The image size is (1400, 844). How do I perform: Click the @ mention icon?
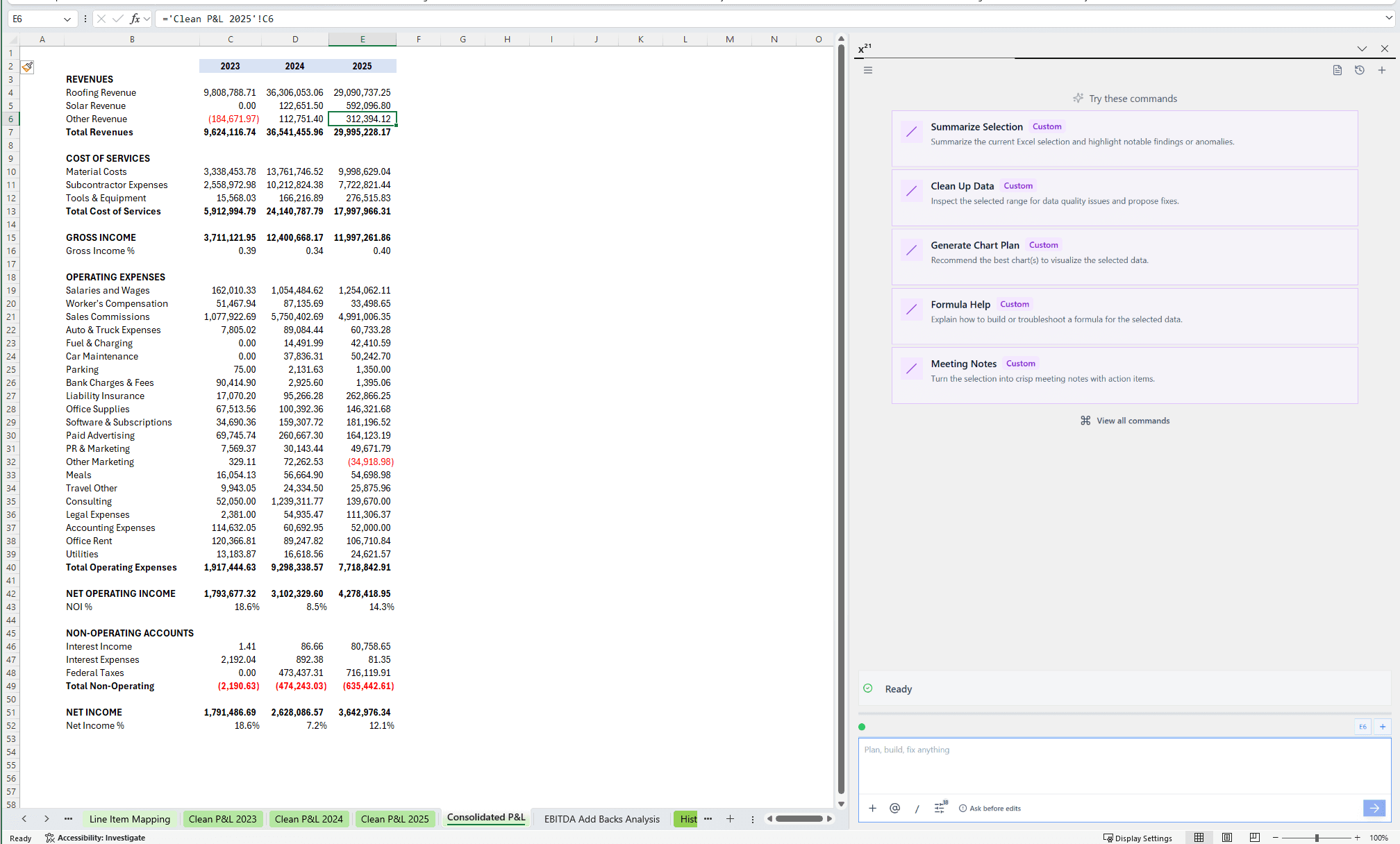pyautogui.click(x=894, y=808)
